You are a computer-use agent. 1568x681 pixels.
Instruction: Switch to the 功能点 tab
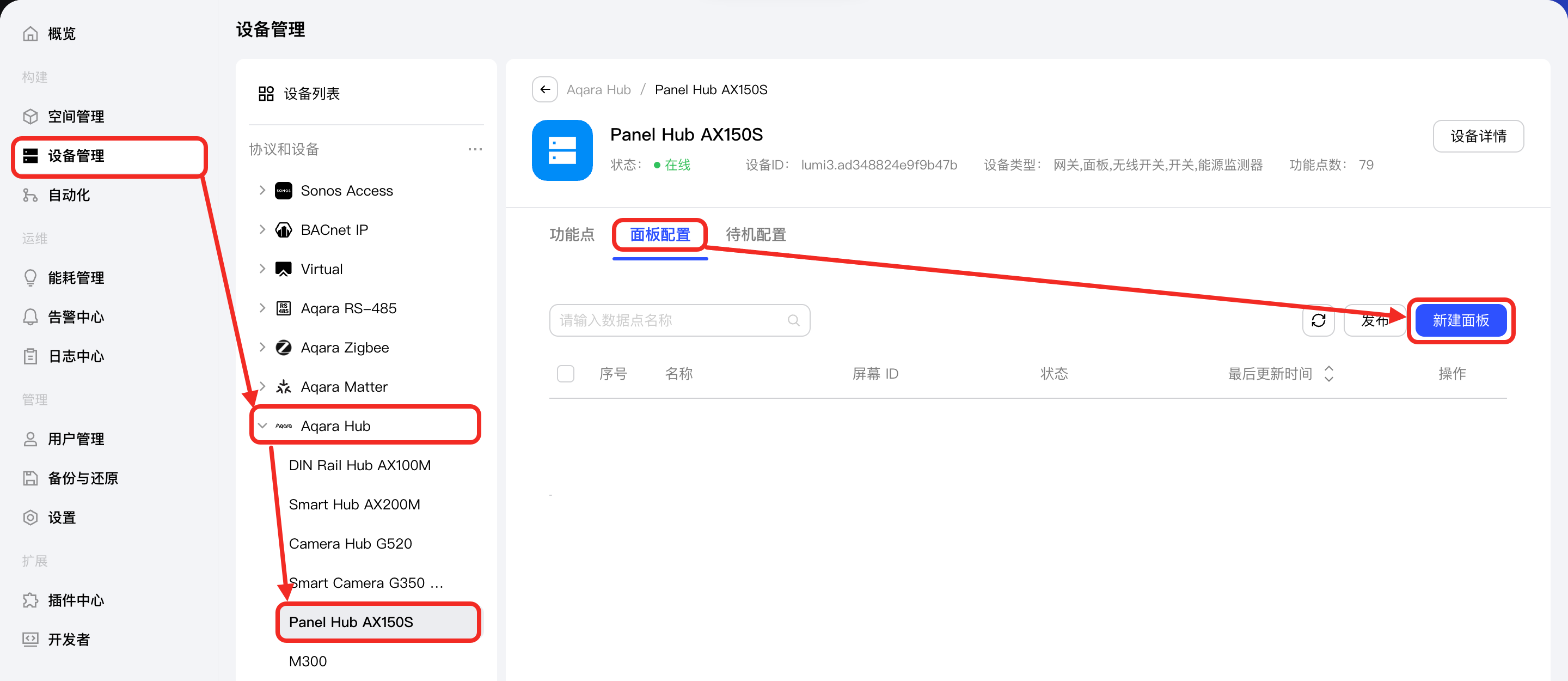[572, 234]
